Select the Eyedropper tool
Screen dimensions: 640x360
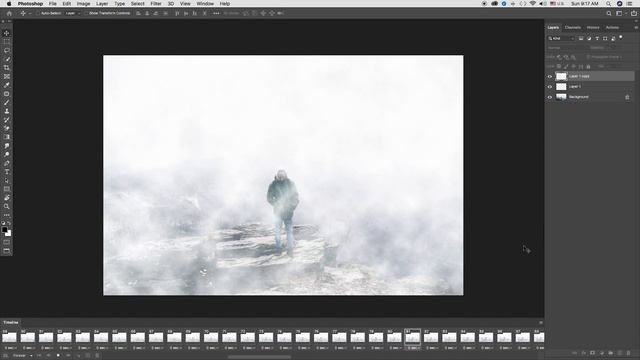click(7, 85)
